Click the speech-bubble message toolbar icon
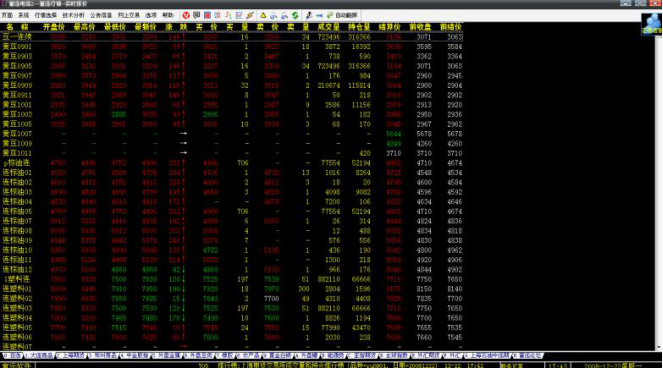The width and height of the screenshot is (663, 369). tap(197, 15)
